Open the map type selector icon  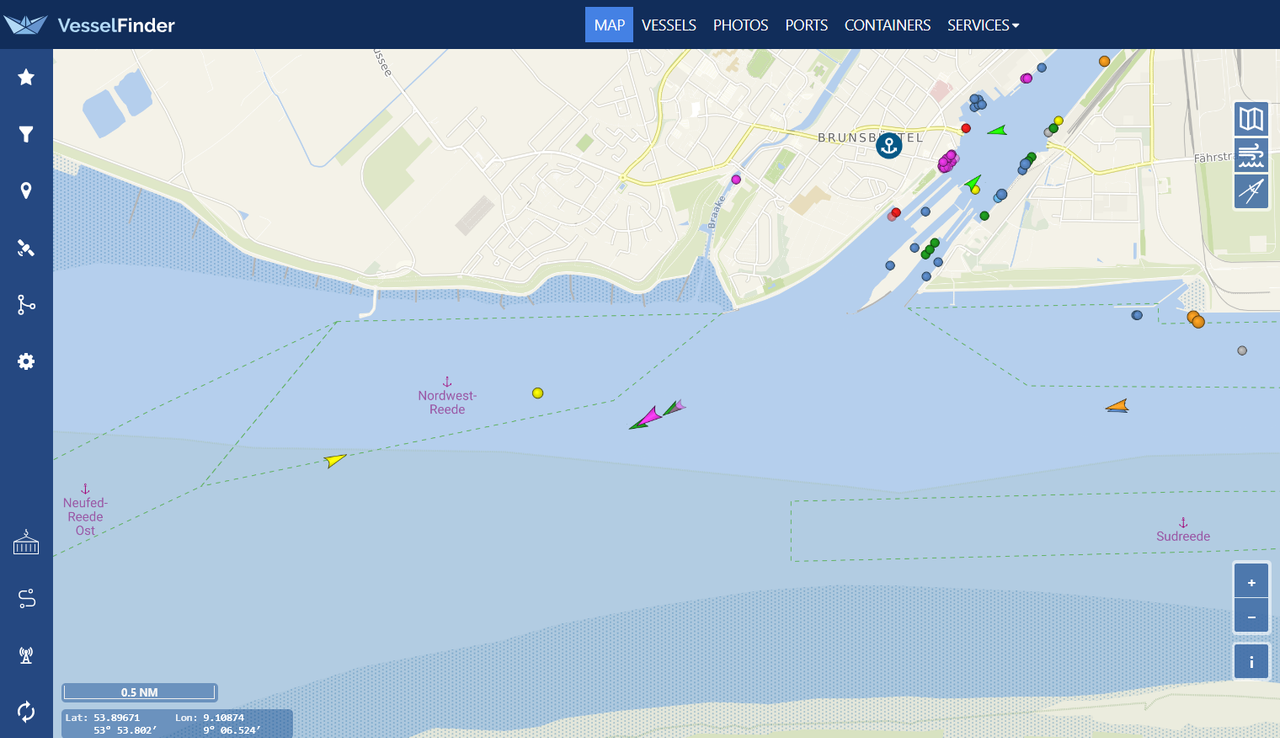tap(1251, 120)
